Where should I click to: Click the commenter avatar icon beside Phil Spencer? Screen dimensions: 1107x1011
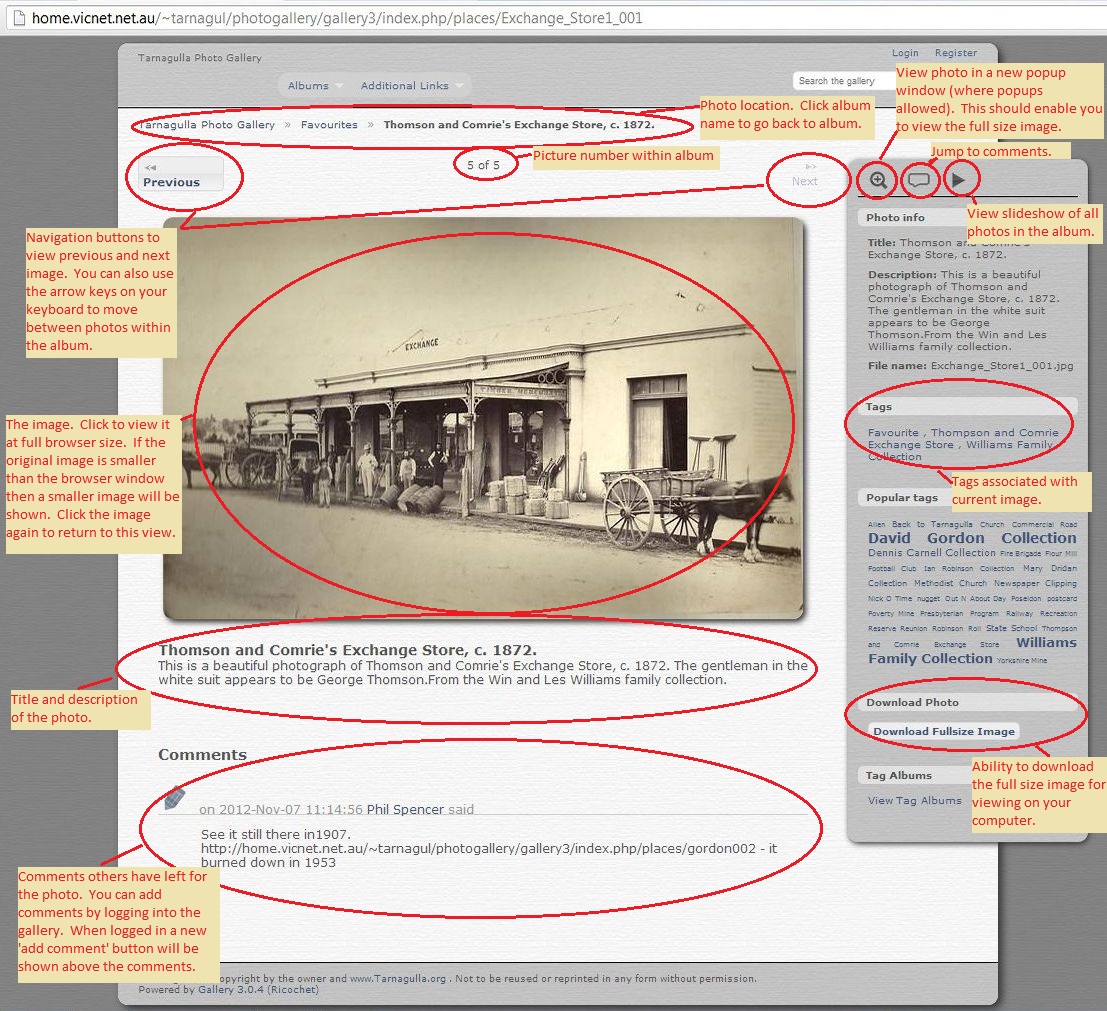[x=174, y=797]
